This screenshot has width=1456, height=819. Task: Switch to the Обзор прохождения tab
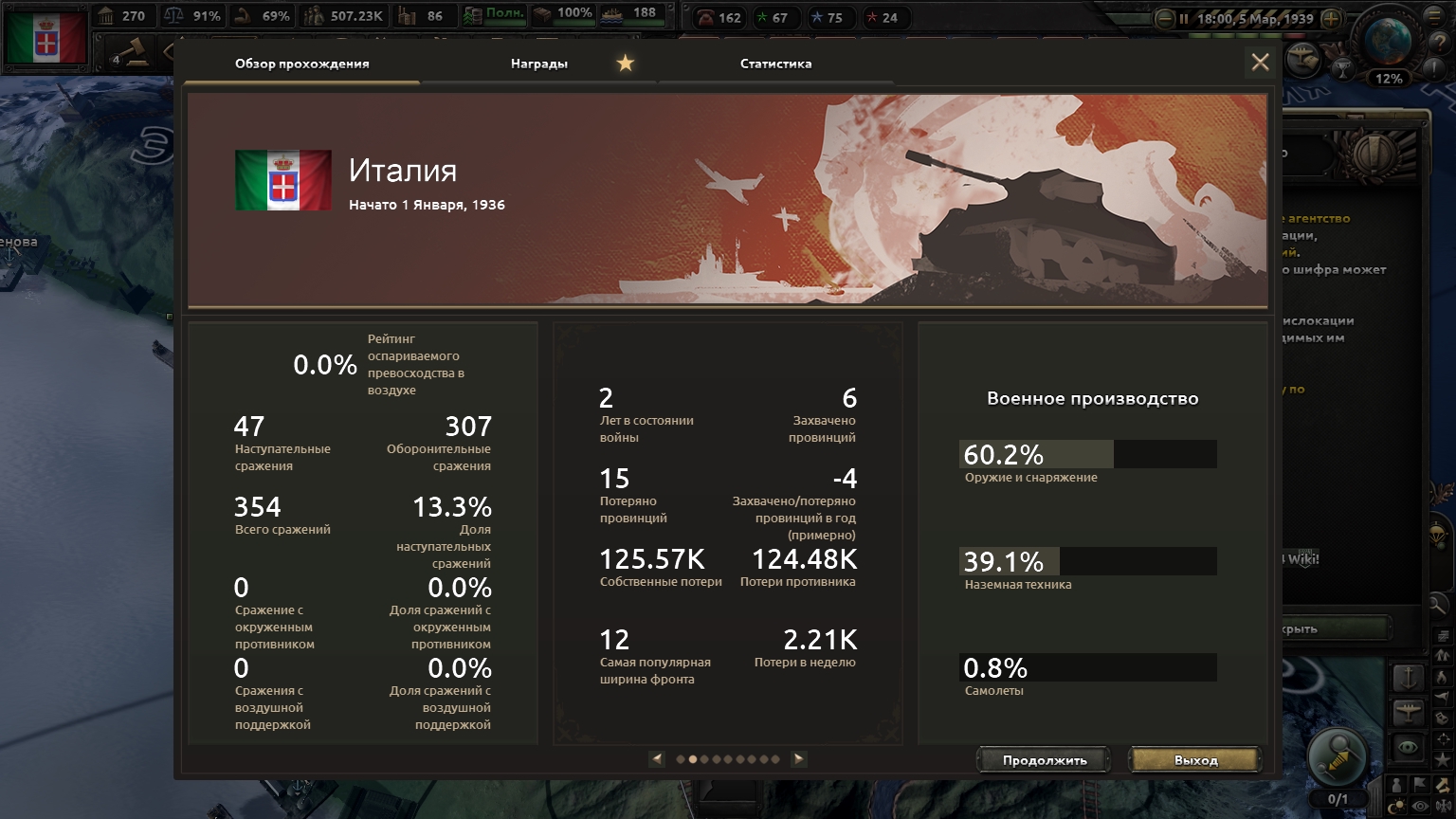click(301, 64)
